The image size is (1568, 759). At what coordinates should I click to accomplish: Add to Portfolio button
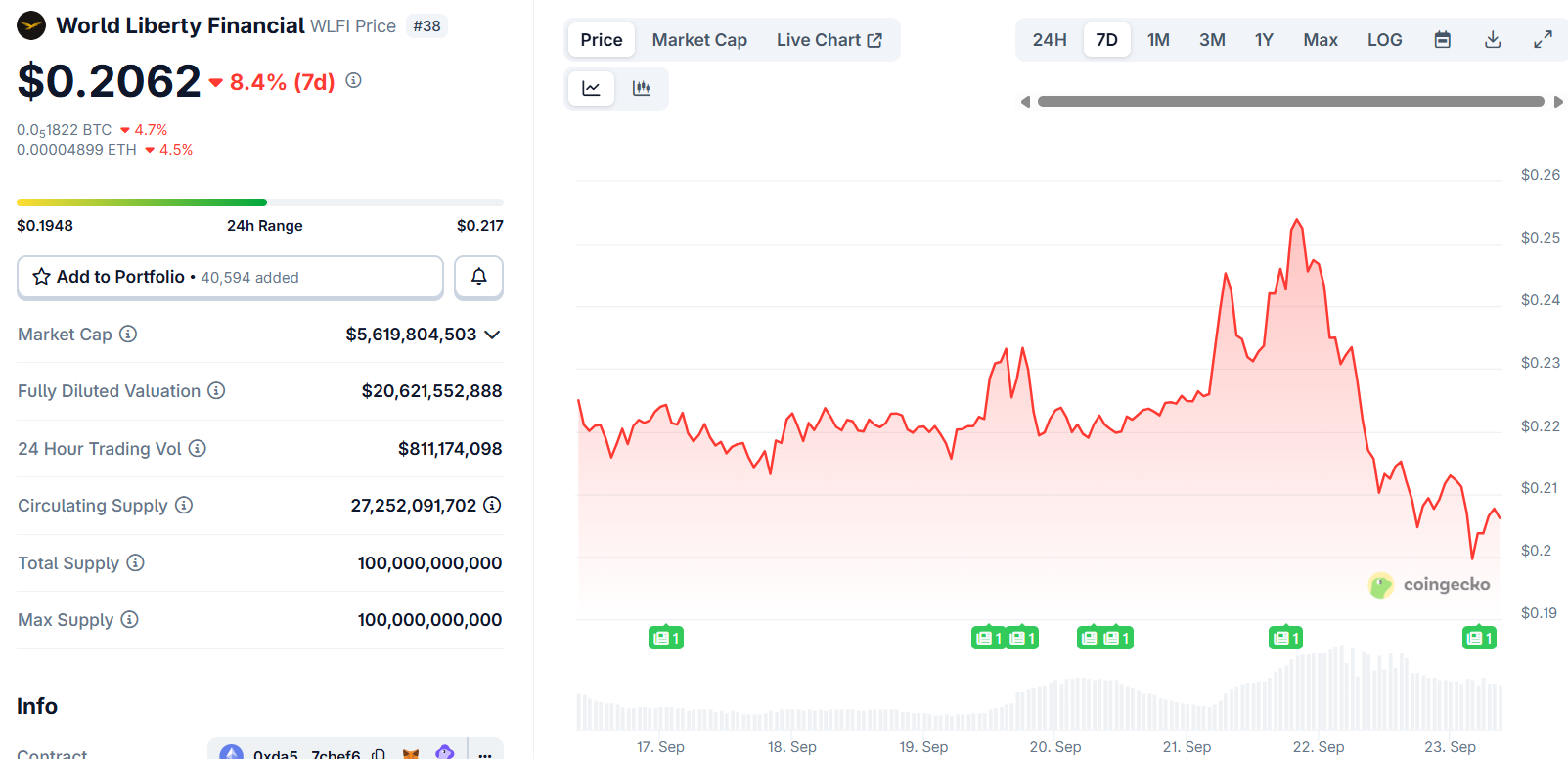tap(230, 277)
